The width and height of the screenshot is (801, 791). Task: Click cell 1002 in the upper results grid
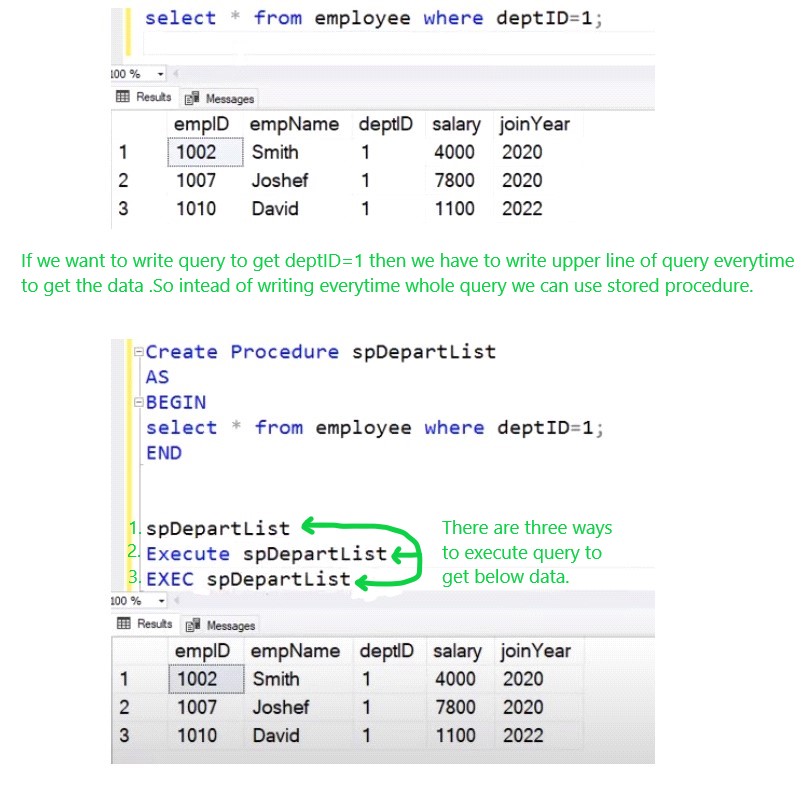coord(205,152)
